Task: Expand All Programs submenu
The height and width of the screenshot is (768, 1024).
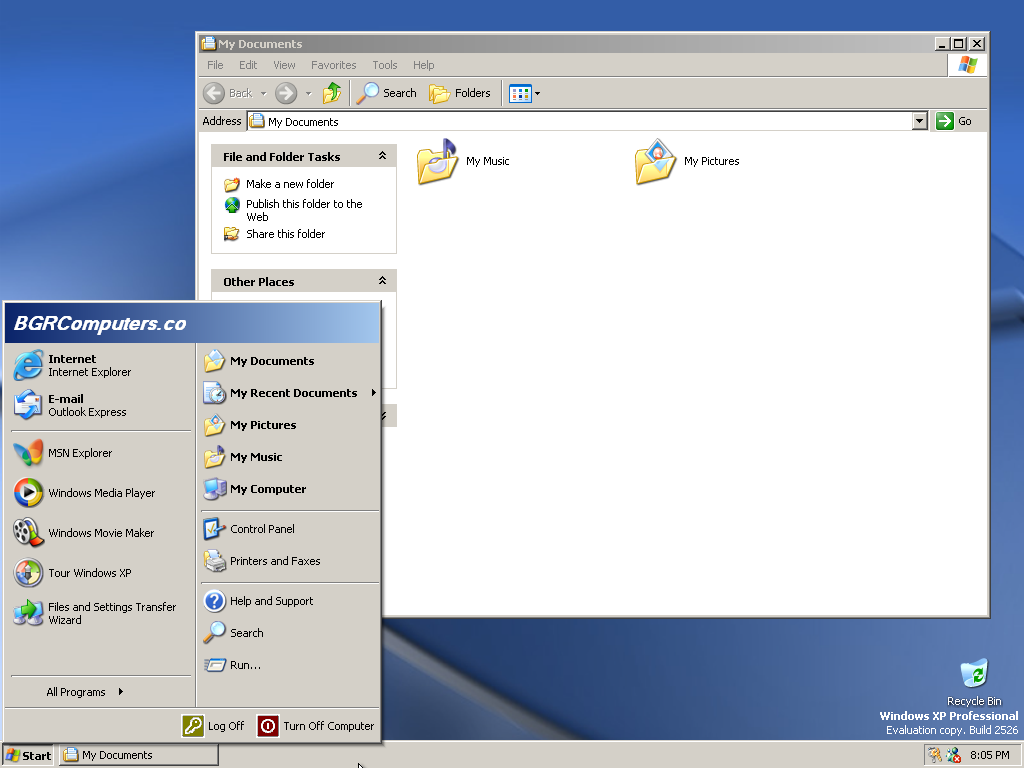Action: [85, 692]
